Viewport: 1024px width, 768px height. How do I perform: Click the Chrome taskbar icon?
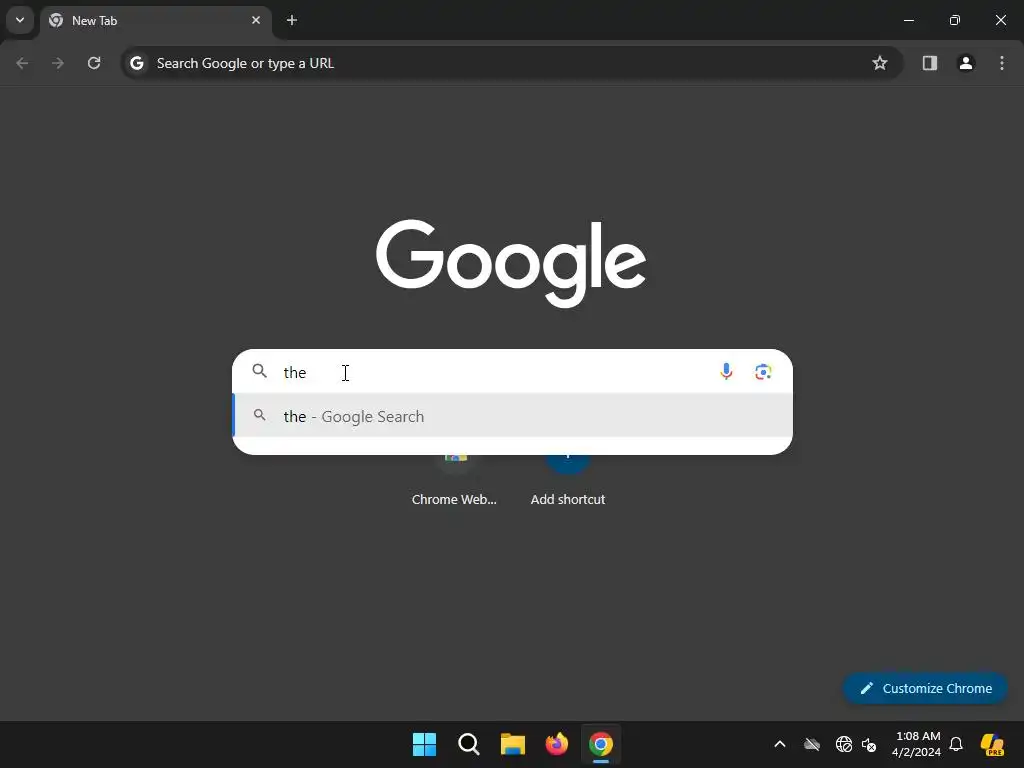click(x=601, y=744)
